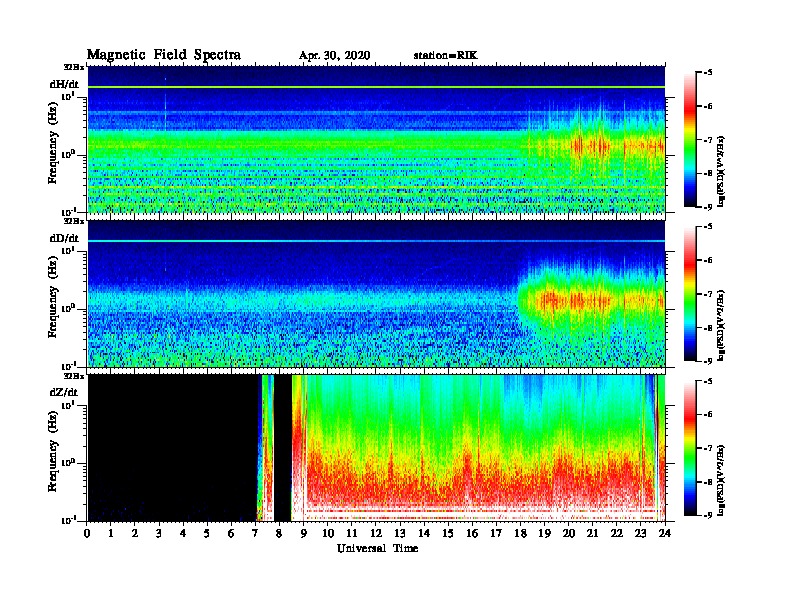Click the hour 17 tick label on the time axis
Viewport: 792px width, 612px height.
tap(496, 533)
